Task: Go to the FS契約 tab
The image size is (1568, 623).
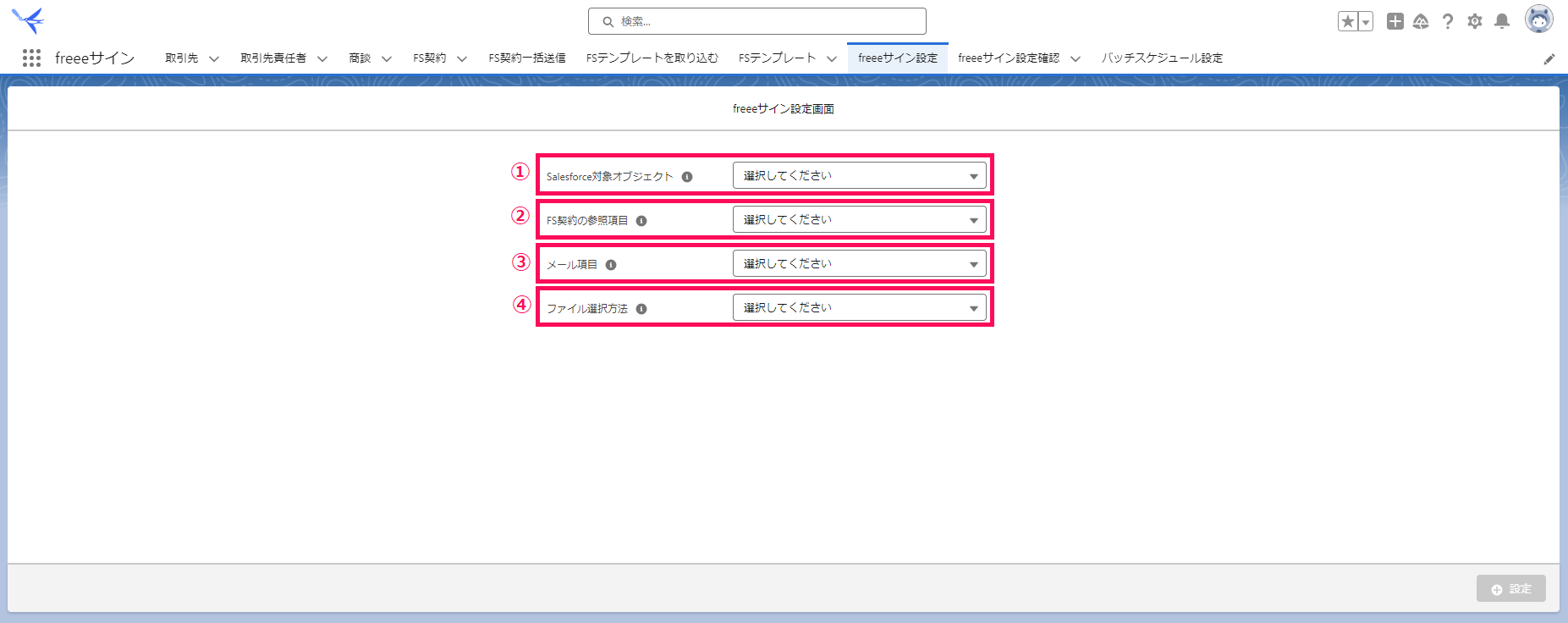Action: (x=430, y=58)
